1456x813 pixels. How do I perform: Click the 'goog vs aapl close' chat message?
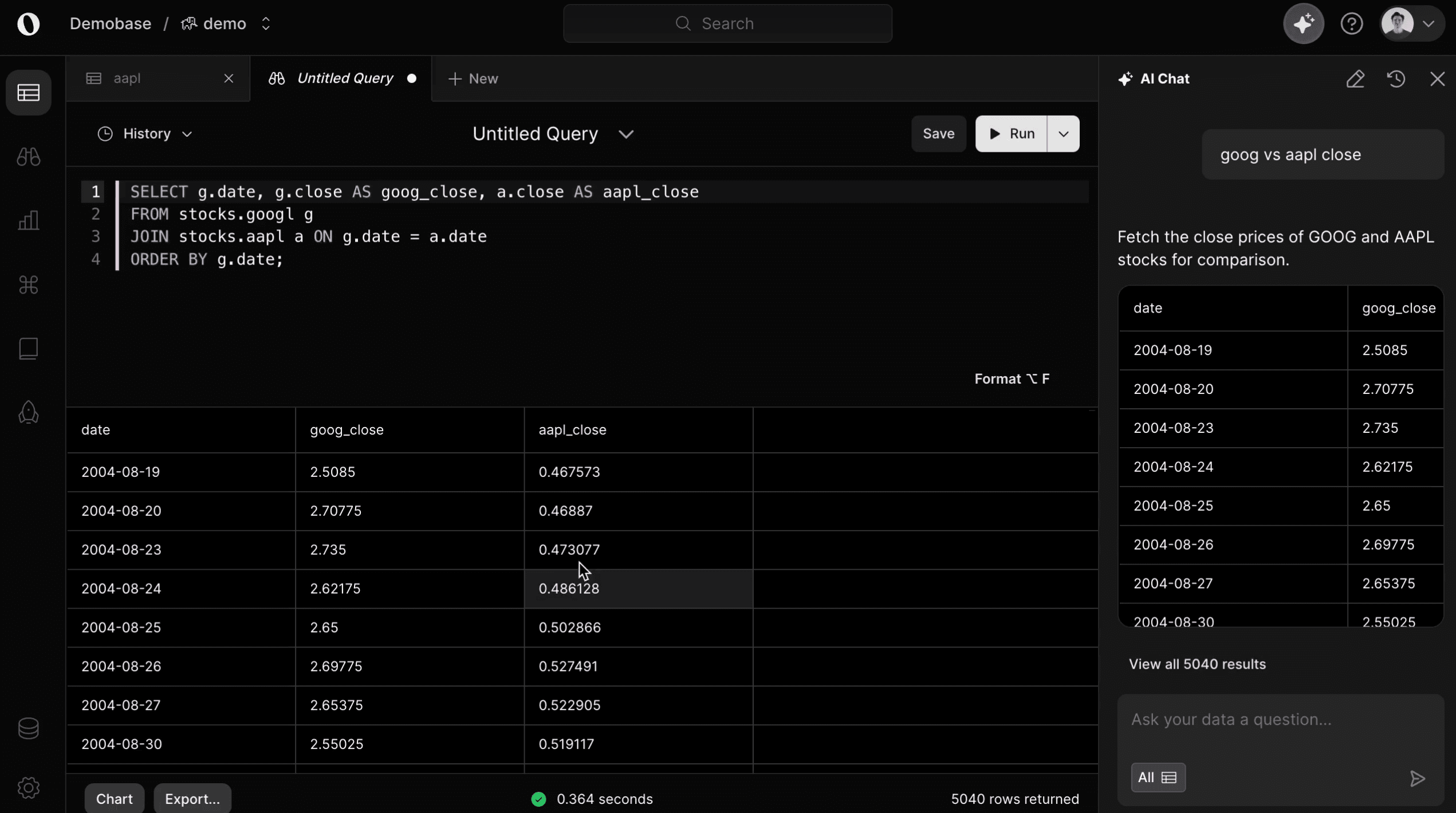tap(1323, 155)
